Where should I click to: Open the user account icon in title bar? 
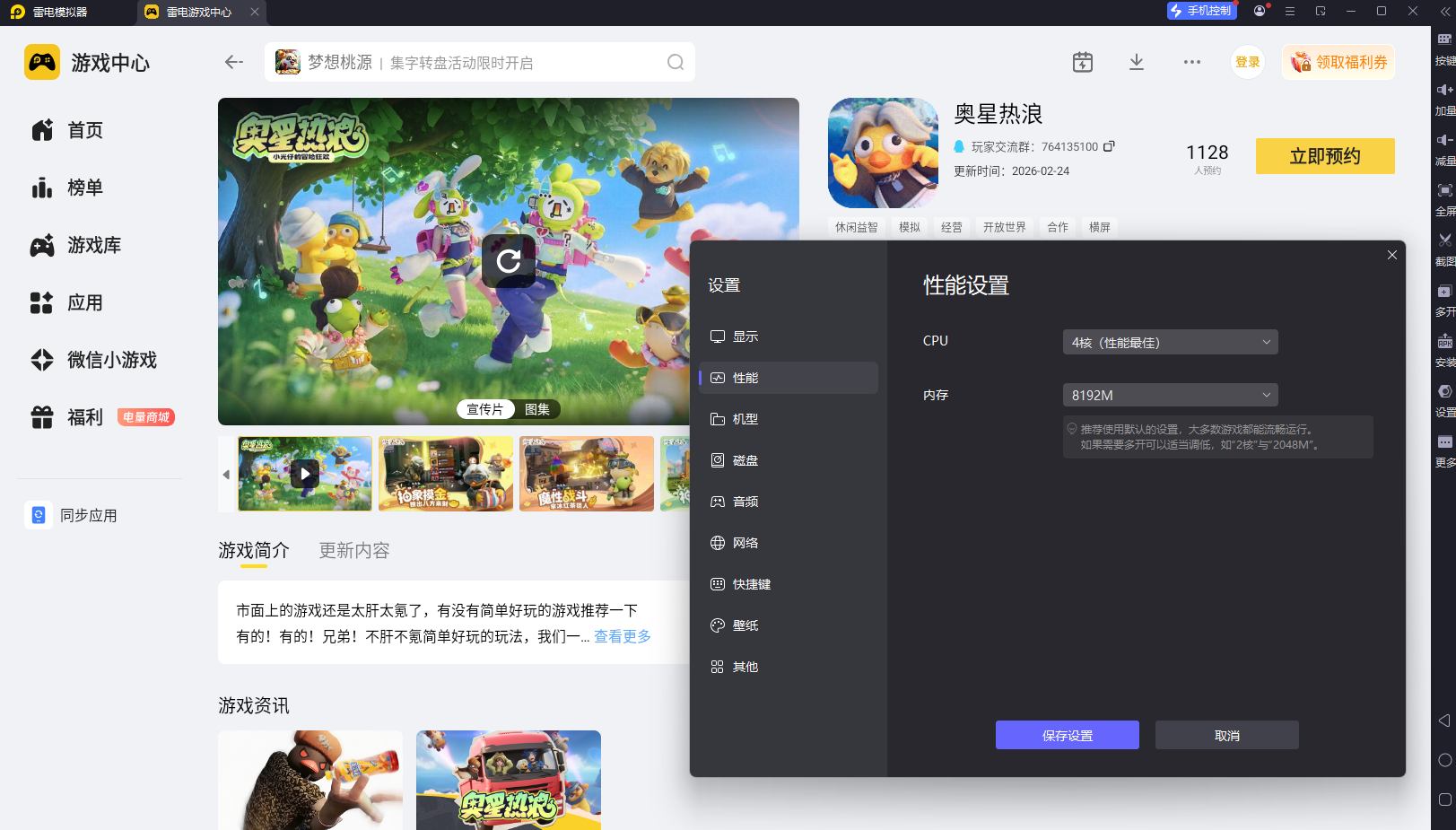pyautogui.click(x=1260, y=11)
